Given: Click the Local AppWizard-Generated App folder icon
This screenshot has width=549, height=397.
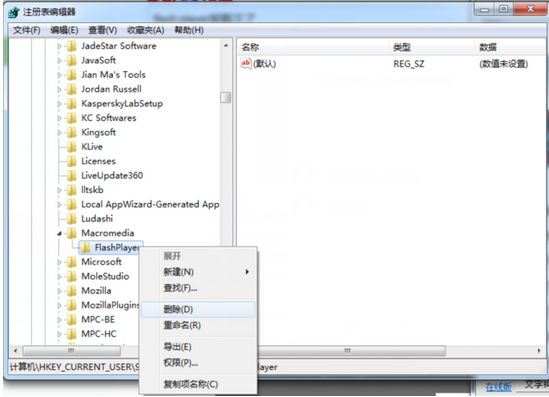Looking at the screenshot, I should click(71, 204).
